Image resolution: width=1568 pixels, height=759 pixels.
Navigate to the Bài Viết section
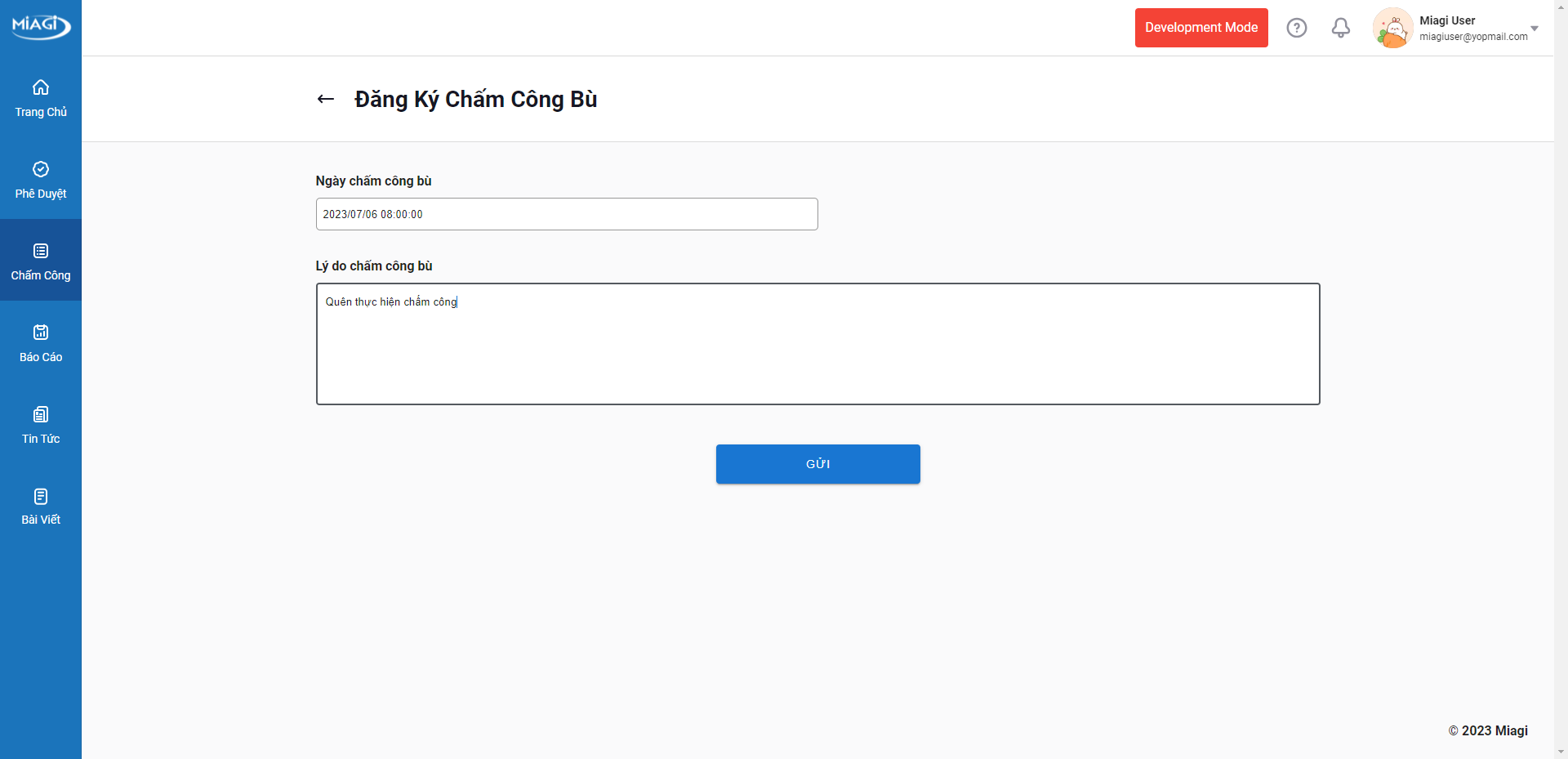pyautogui.click(x=41, y=507)
